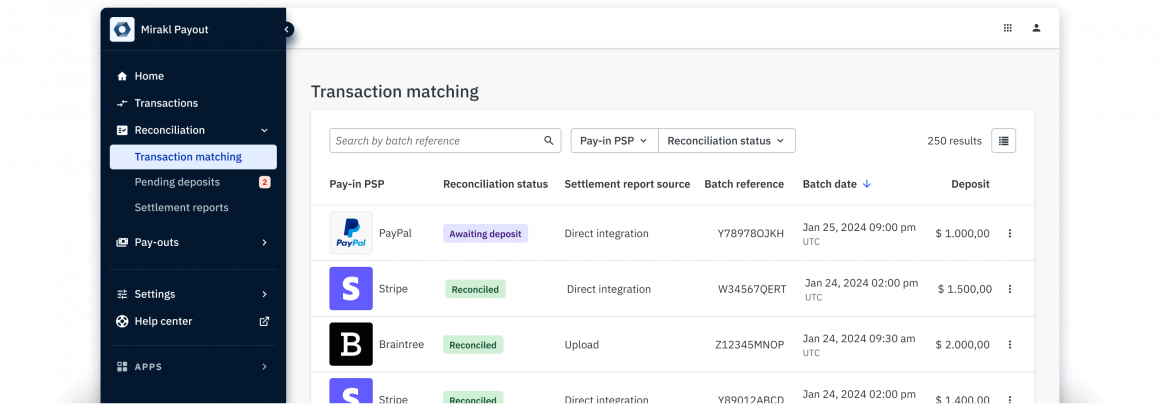Select Pending deposits in the sidebar
Viewport: 1160px width, 404px height.
tap(177, 182)
